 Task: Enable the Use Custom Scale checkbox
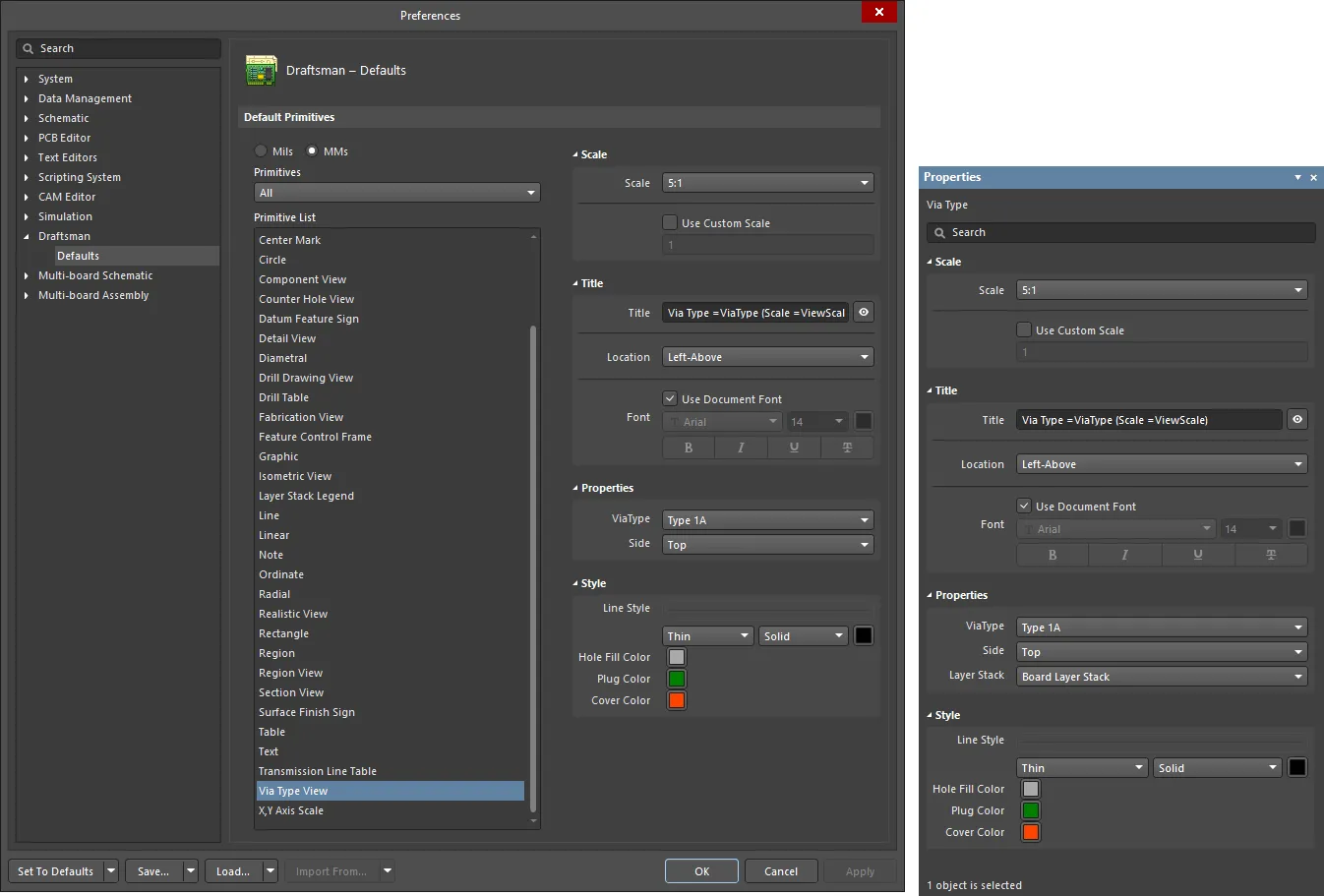pos(670,222)
